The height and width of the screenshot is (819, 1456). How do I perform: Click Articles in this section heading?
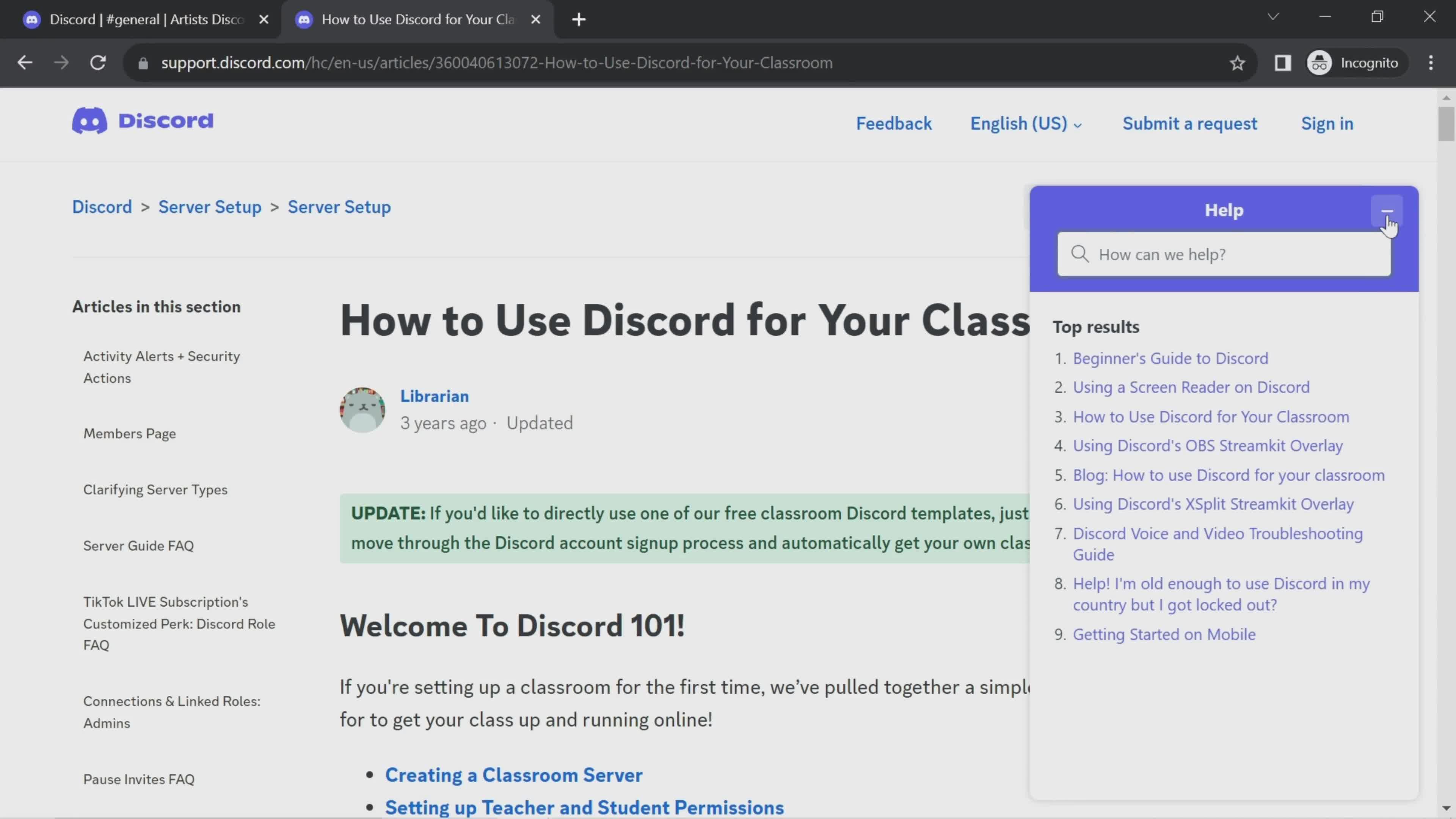[x=156, y=306]
